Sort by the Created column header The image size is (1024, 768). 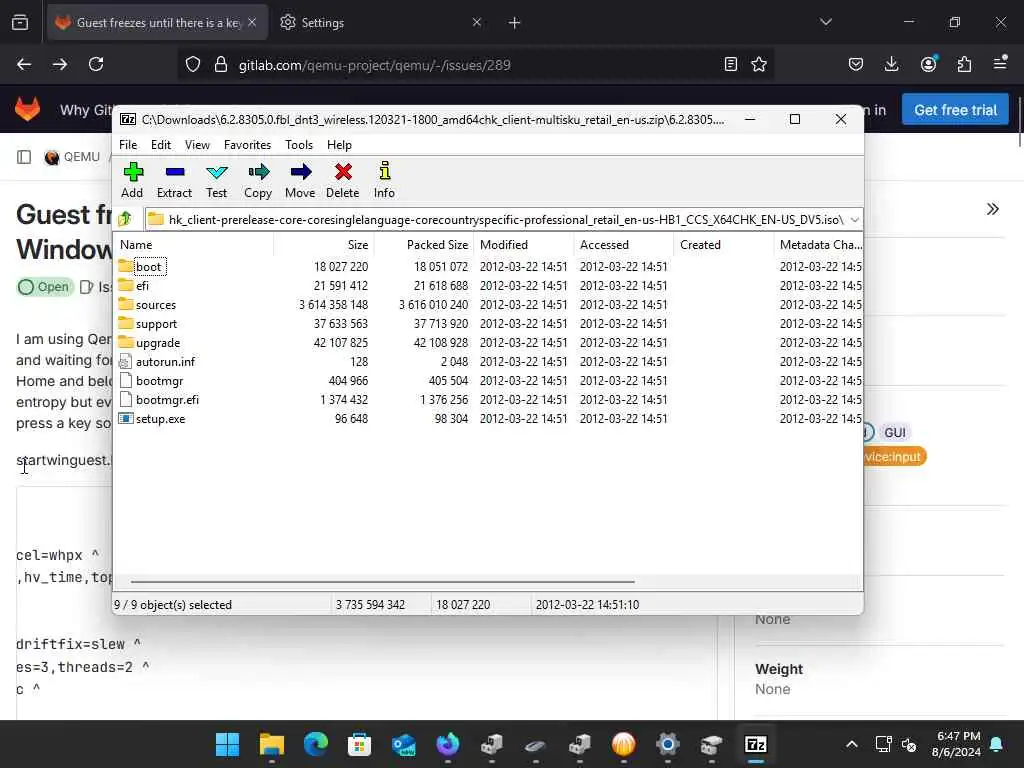[724, 245]
